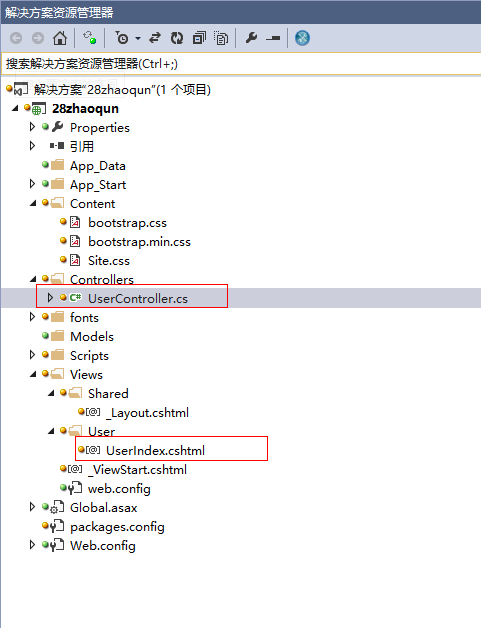This screenshot has width=481, height=628.
Task: Go to Home view in Solution Explorer
Action: tap(60, 38)
